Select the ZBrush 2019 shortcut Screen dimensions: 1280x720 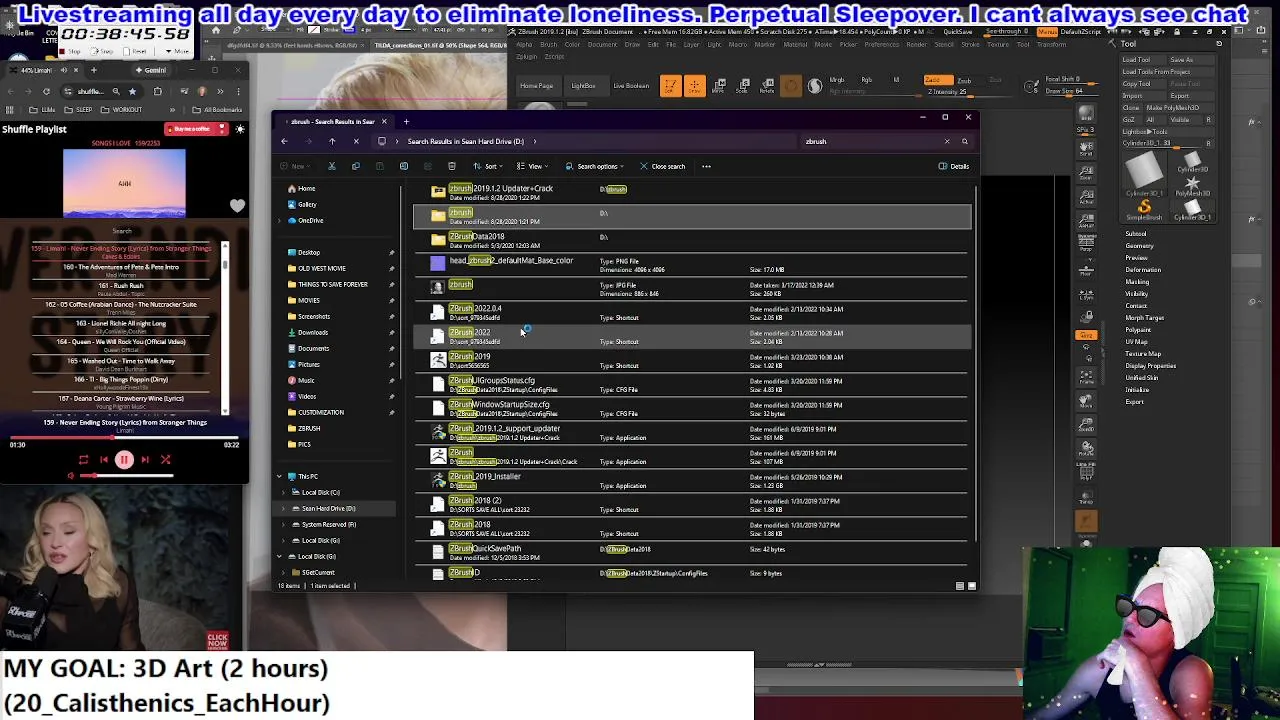coord(691,360)
